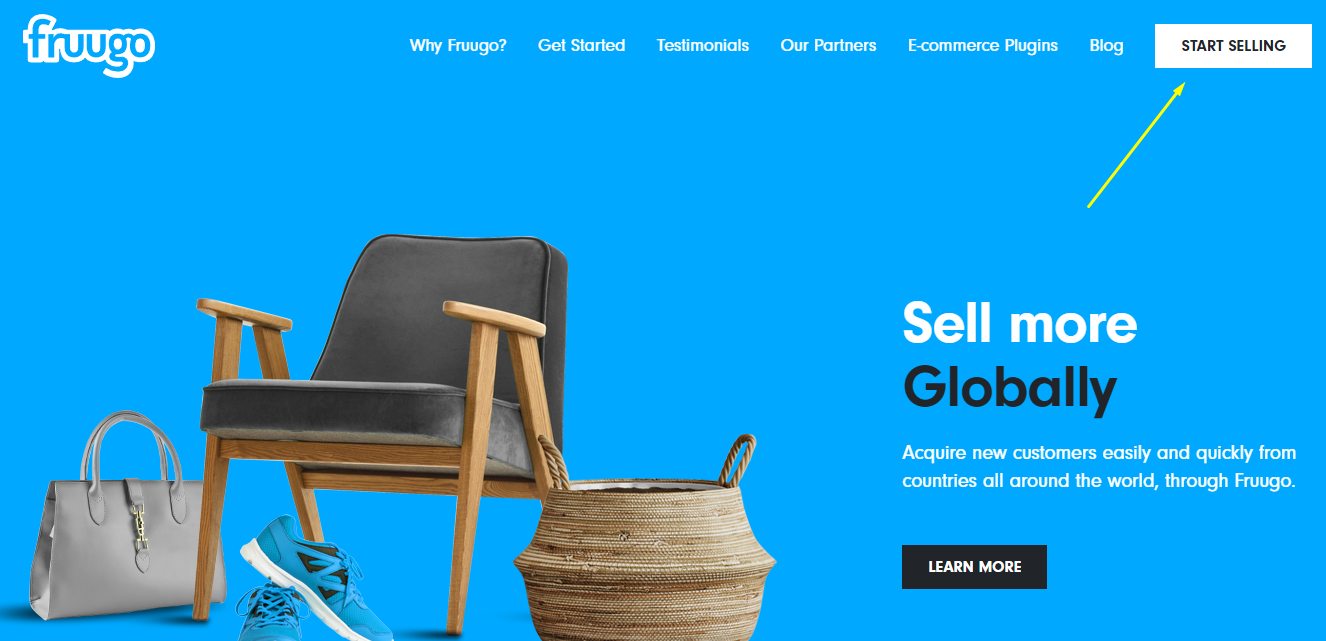The height and width of the screenshot is (641, 1326).
Task: Navigate to Our Partners
Action: coord(828,45)
